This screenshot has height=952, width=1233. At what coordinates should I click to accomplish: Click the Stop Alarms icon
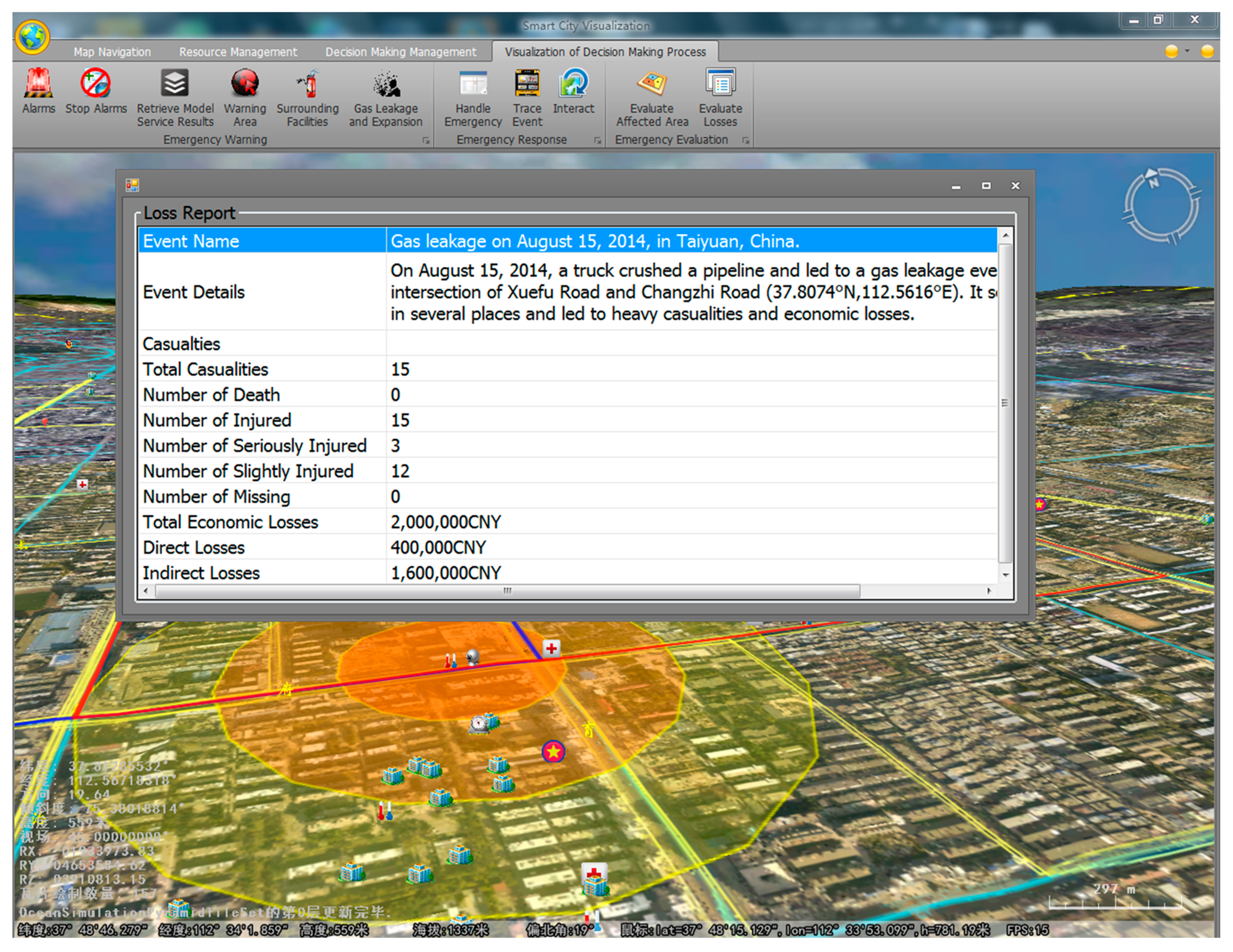point(95,83)
